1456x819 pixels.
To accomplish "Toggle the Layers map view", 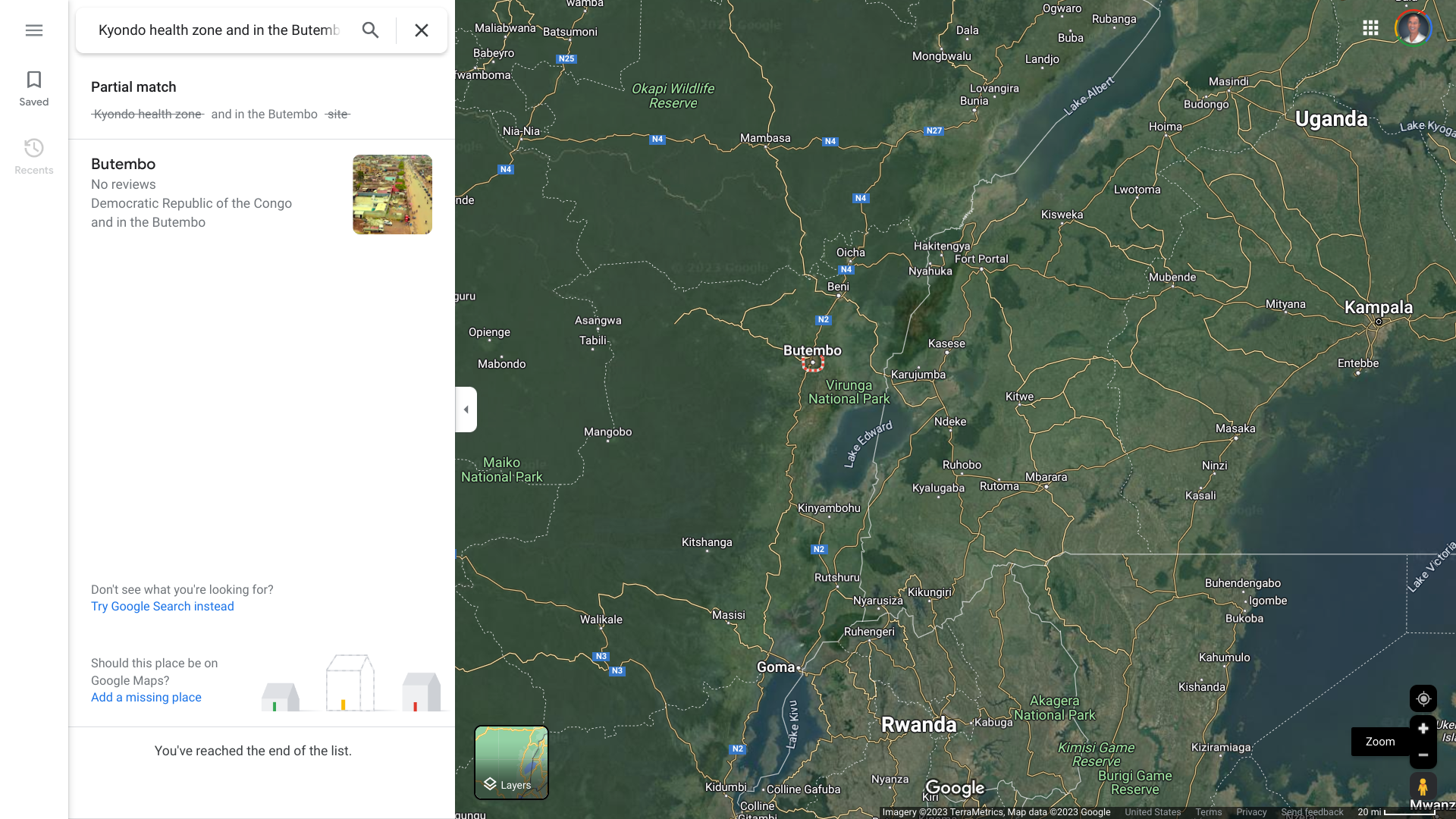I will 511,762.
